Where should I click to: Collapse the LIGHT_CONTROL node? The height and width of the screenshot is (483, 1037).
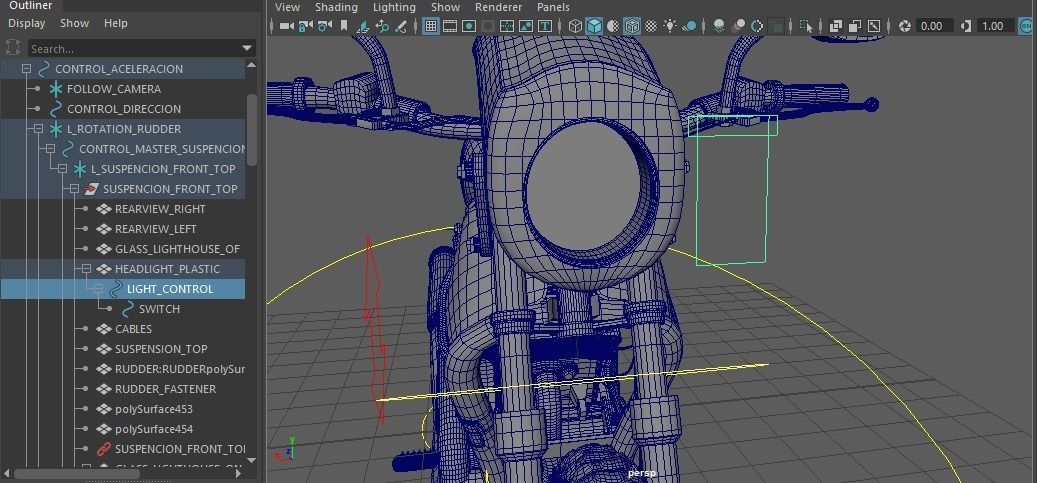click(x=98, y=289)
